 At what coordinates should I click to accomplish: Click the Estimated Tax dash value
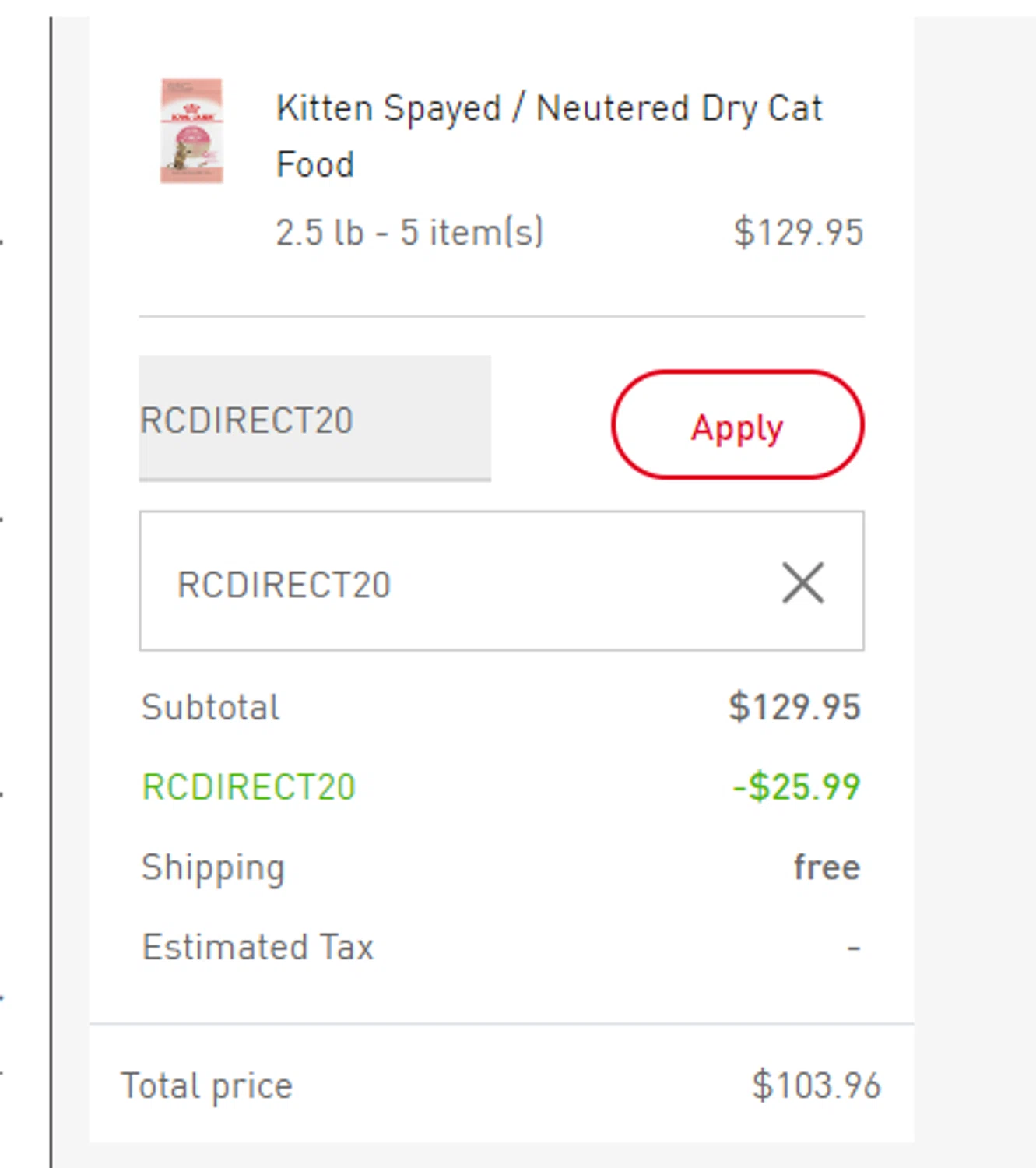(x=854, y=948)
